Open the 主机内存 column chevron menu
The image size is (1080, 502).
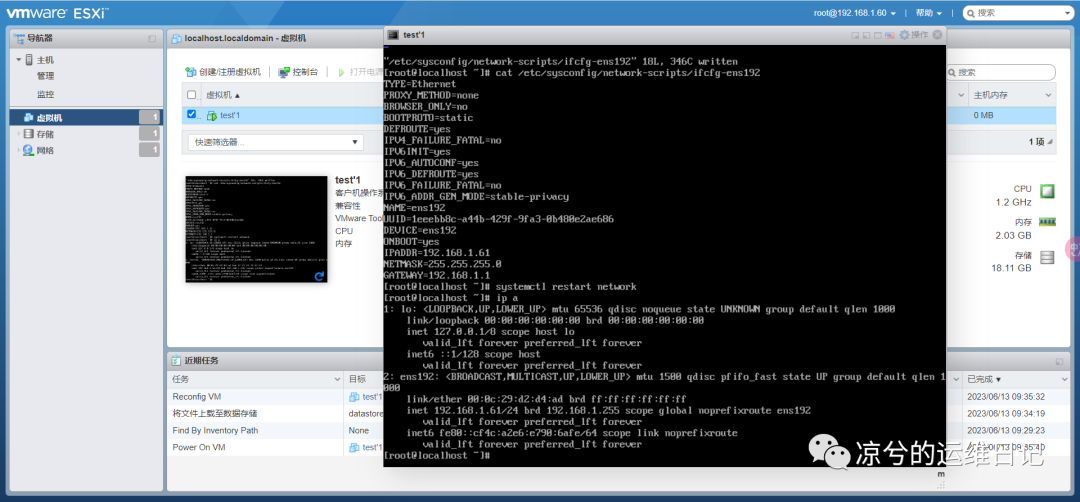[x=1048, y=95]
